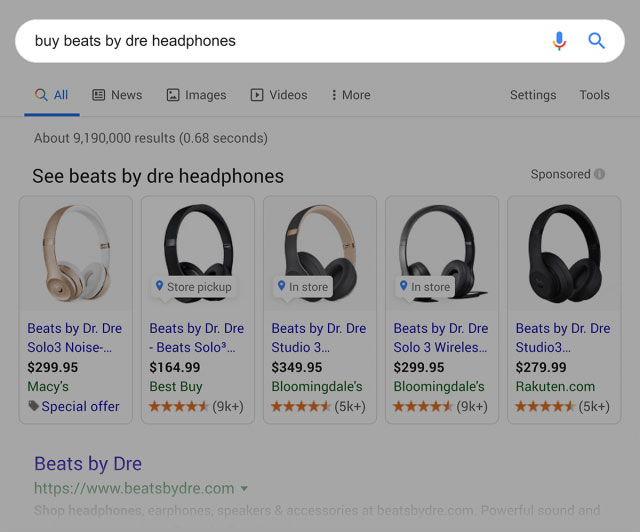Click the Special offer link
The width and height of the screenshot is (640, 532).
[x=80, y=406]
